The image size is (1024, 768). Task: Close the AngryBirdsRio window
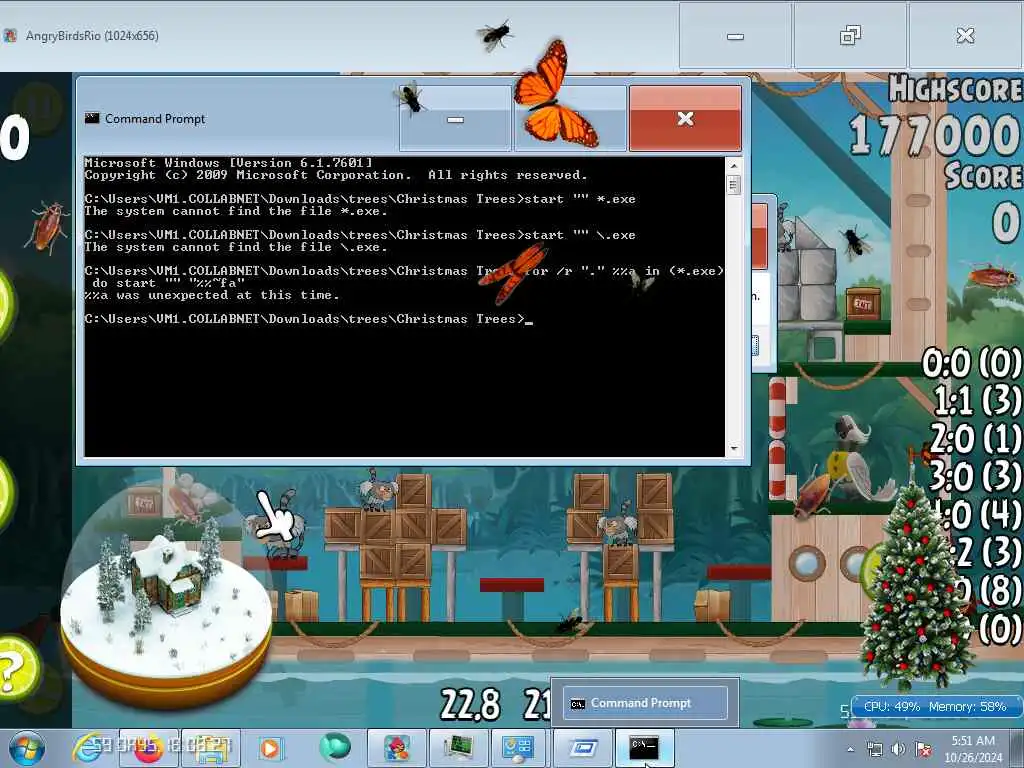[965, 36]
